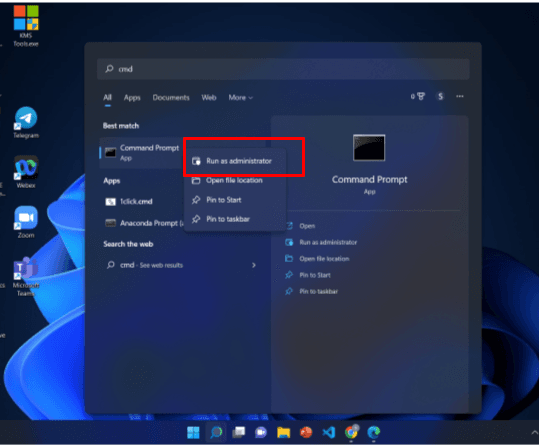Choose Open file location in context menu
The image size is (539, 446).
click(235, 181)
